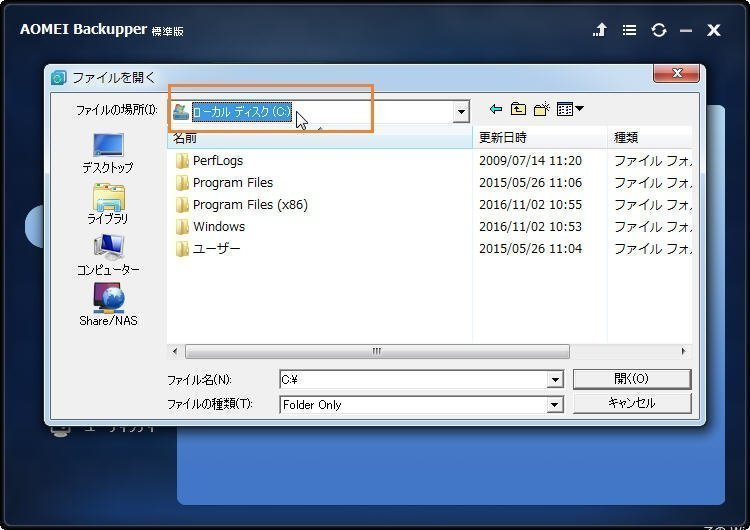This screenshot has width=750, height=530.
Task: Open the コンピューター location shortcut
Action: click(x=108, y=255)
